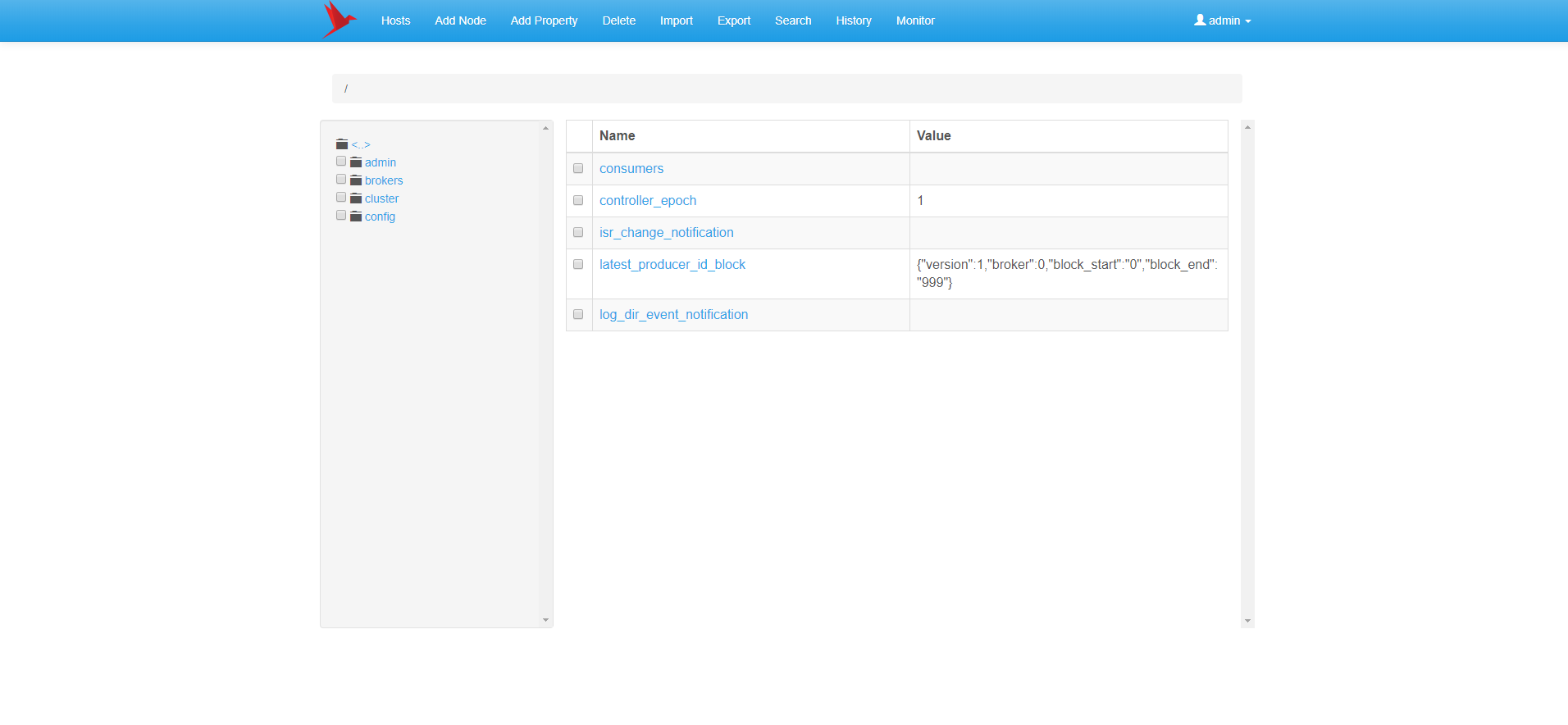Select the controller_epoch row checkbox
The image size is (1568, 725).
click(x=578, y=200)
